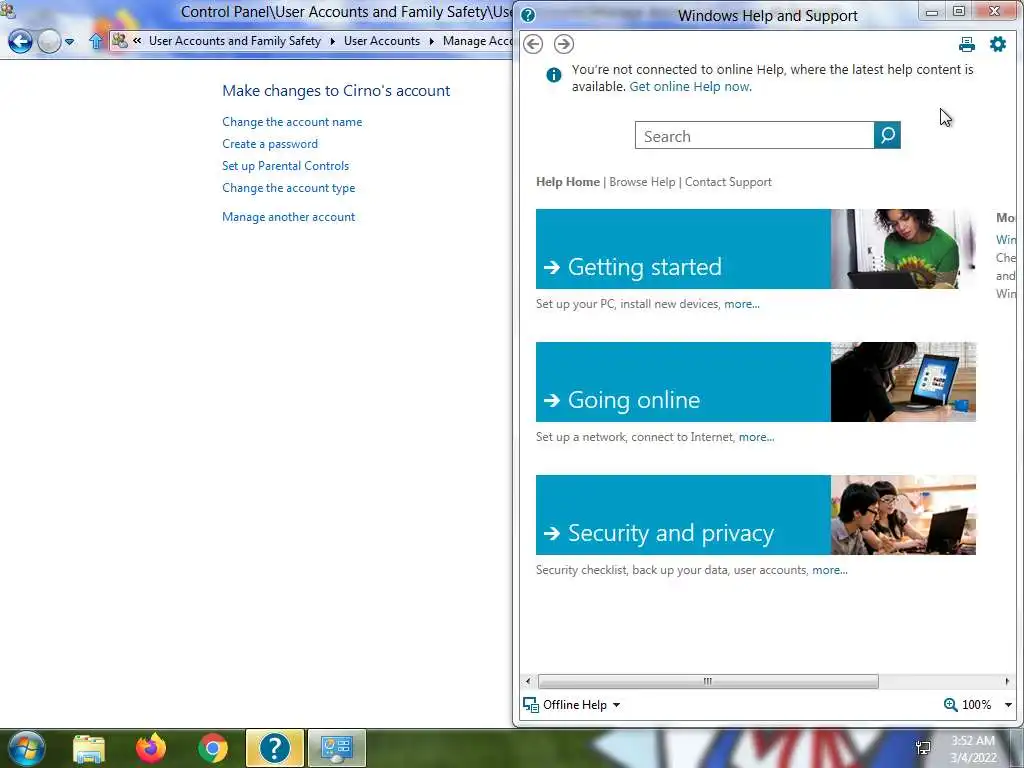Expand arrow after User Accounts breadcrumb
This screenshot has height=768, width=1024.
pos(432,41)
